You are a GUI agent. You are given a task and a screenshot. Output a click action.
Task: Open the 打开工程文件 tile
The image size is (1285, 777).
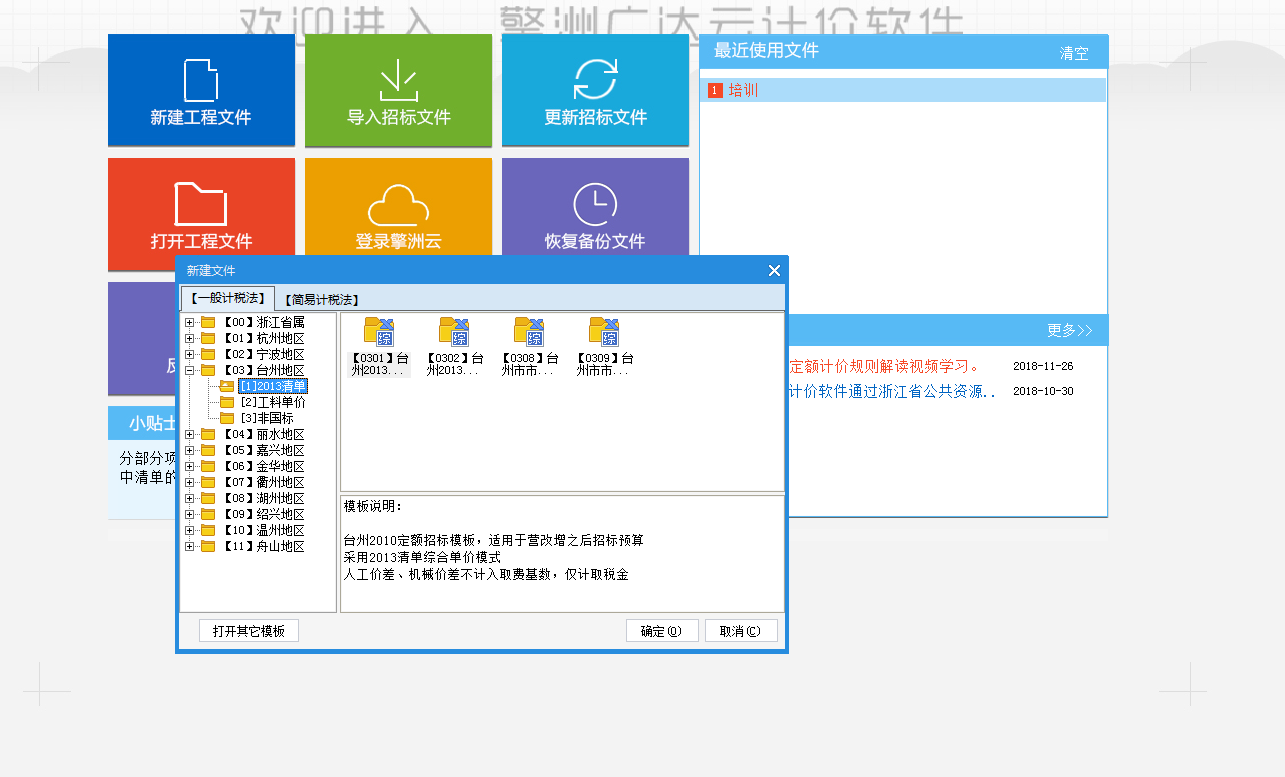click(x=201, y=214)
